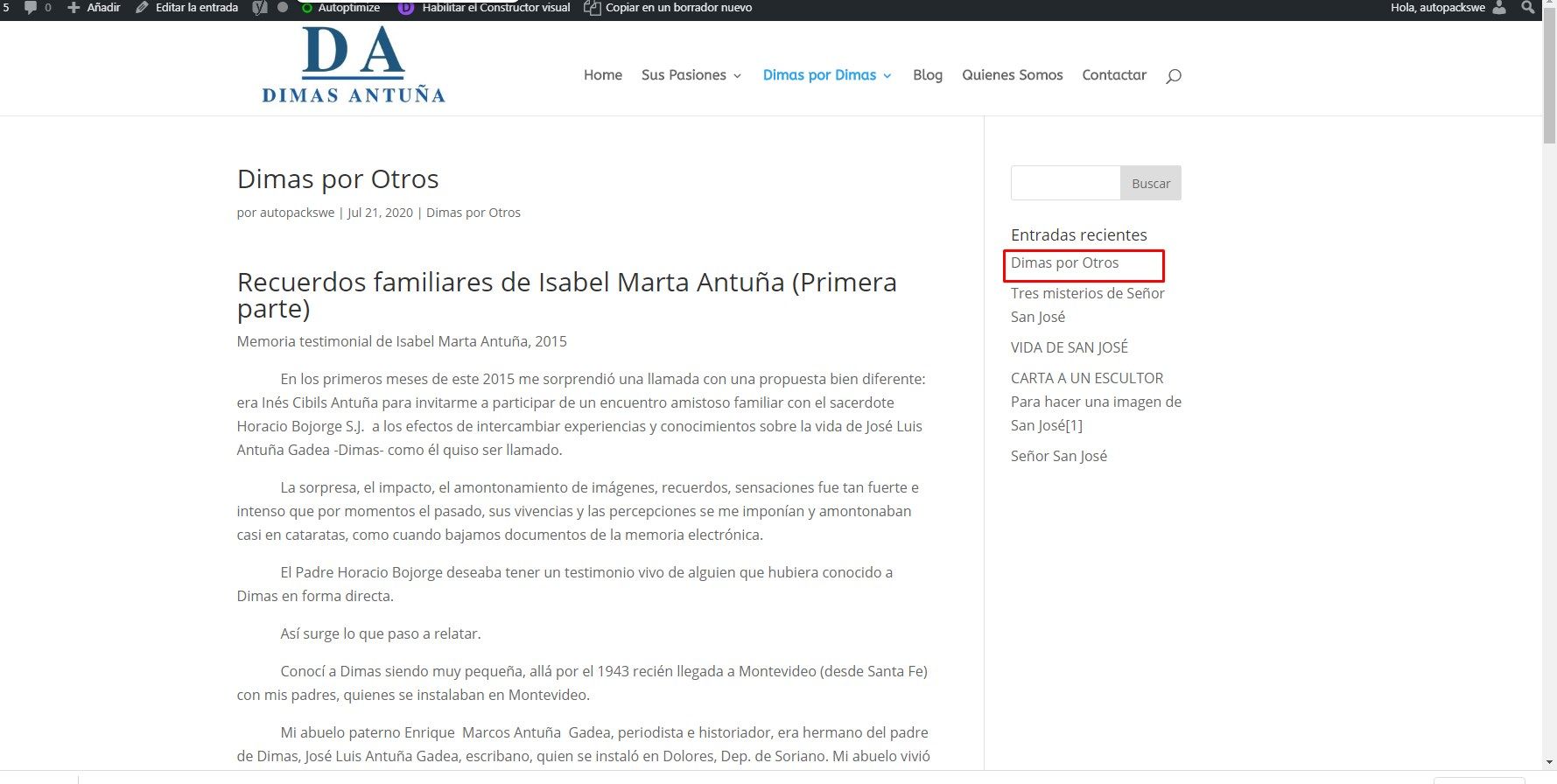Open the Quienes Somos page link
Viewport: 1557px width, 784px height.
[1013, 75]
